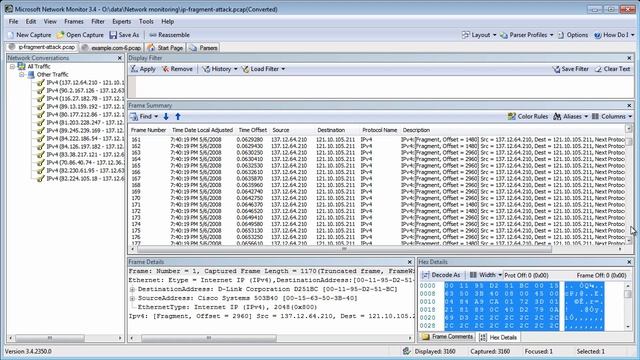Click the Ipv4 Fragment line in Frame Details
This screenshot has height=360, width=640.
pyautogui.click(x=271, y=316)
